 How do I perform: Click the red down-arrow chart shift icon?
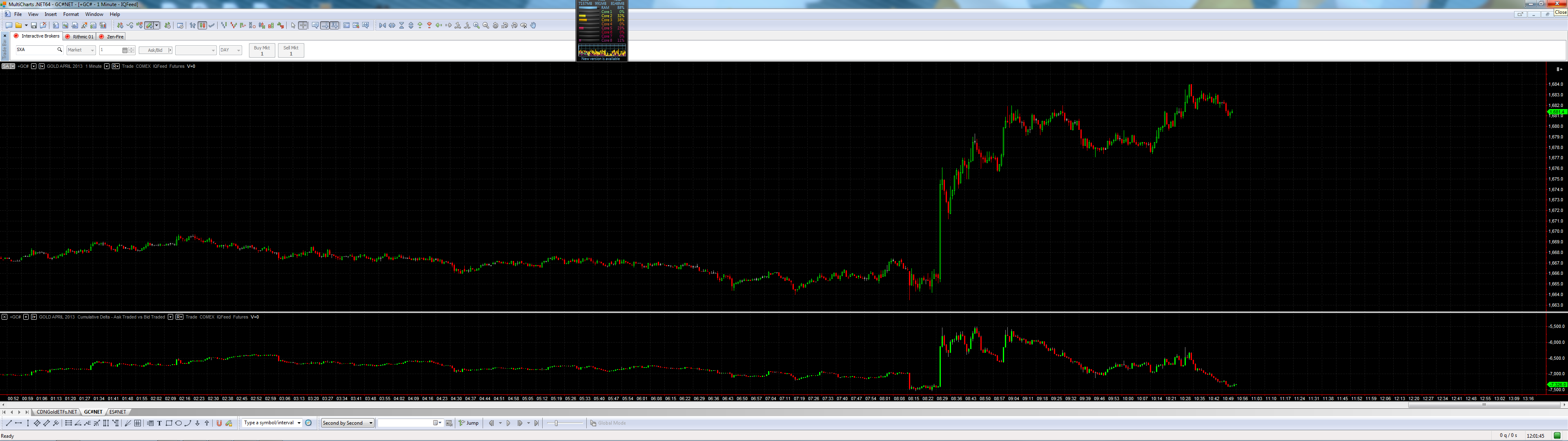pyautogui.click(x=430, y=26)
